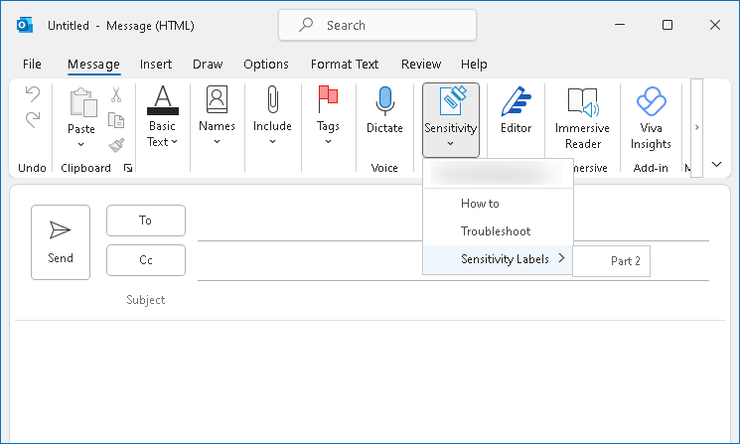Open Viva Insights add-in
The height and width of the screenshot is (444, 740).
point(650,118)
